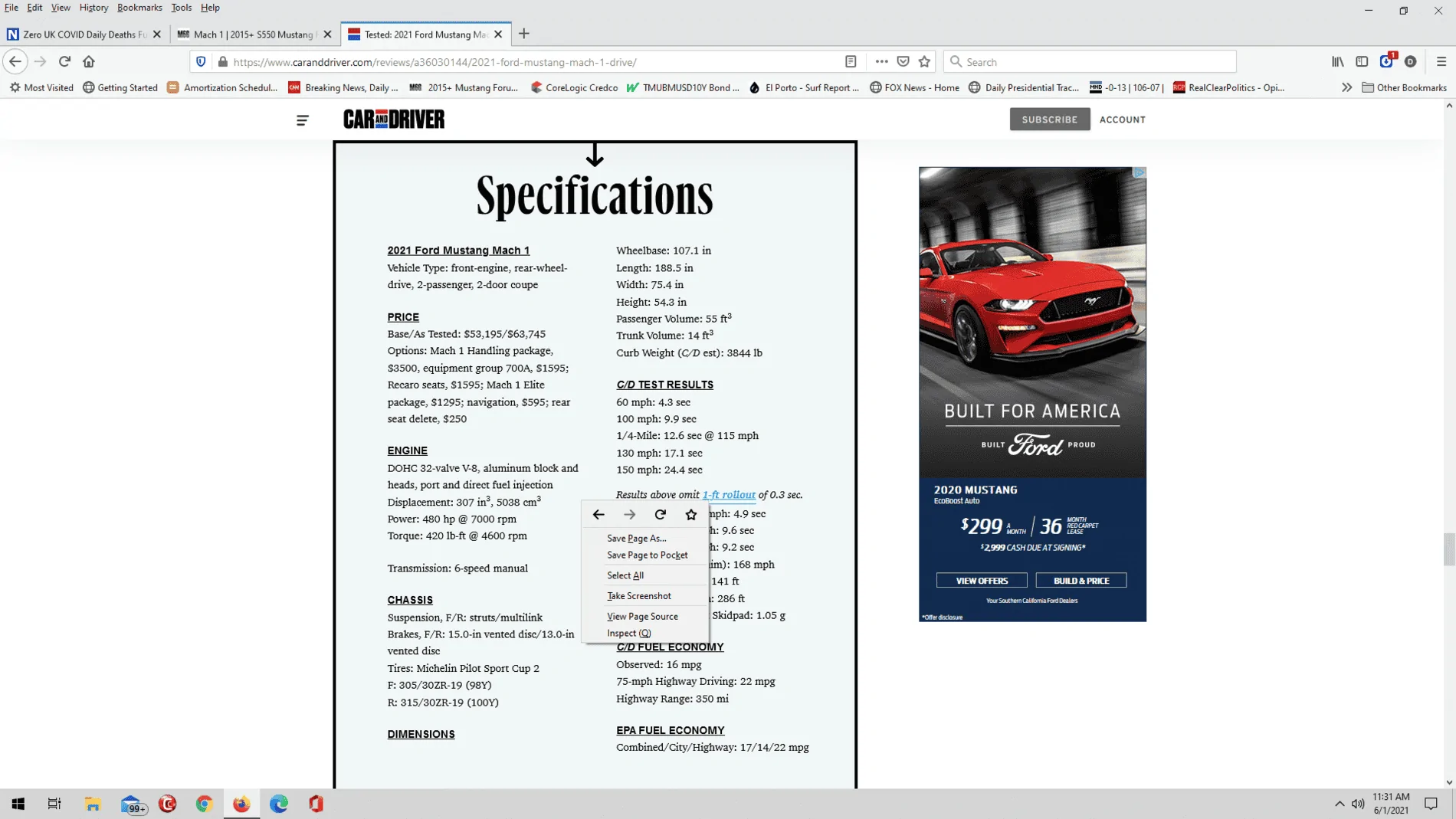Open Most Visited bookmark folder
Screen dimensions: 1456x819
pos(41,87)
